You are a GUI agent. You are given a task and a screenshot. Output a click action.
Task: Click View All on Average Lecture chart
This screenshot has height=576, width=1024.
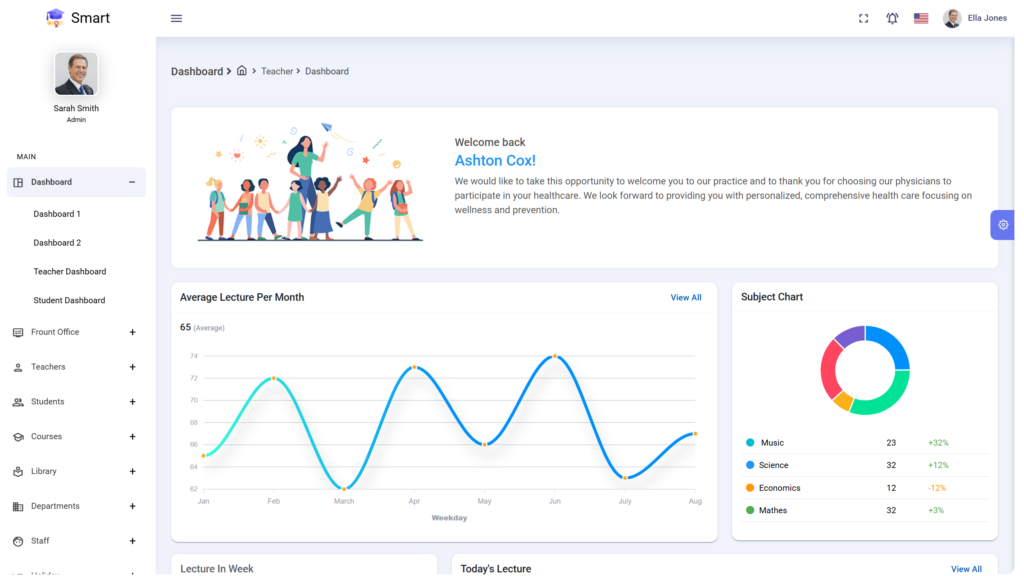[686, 298]
